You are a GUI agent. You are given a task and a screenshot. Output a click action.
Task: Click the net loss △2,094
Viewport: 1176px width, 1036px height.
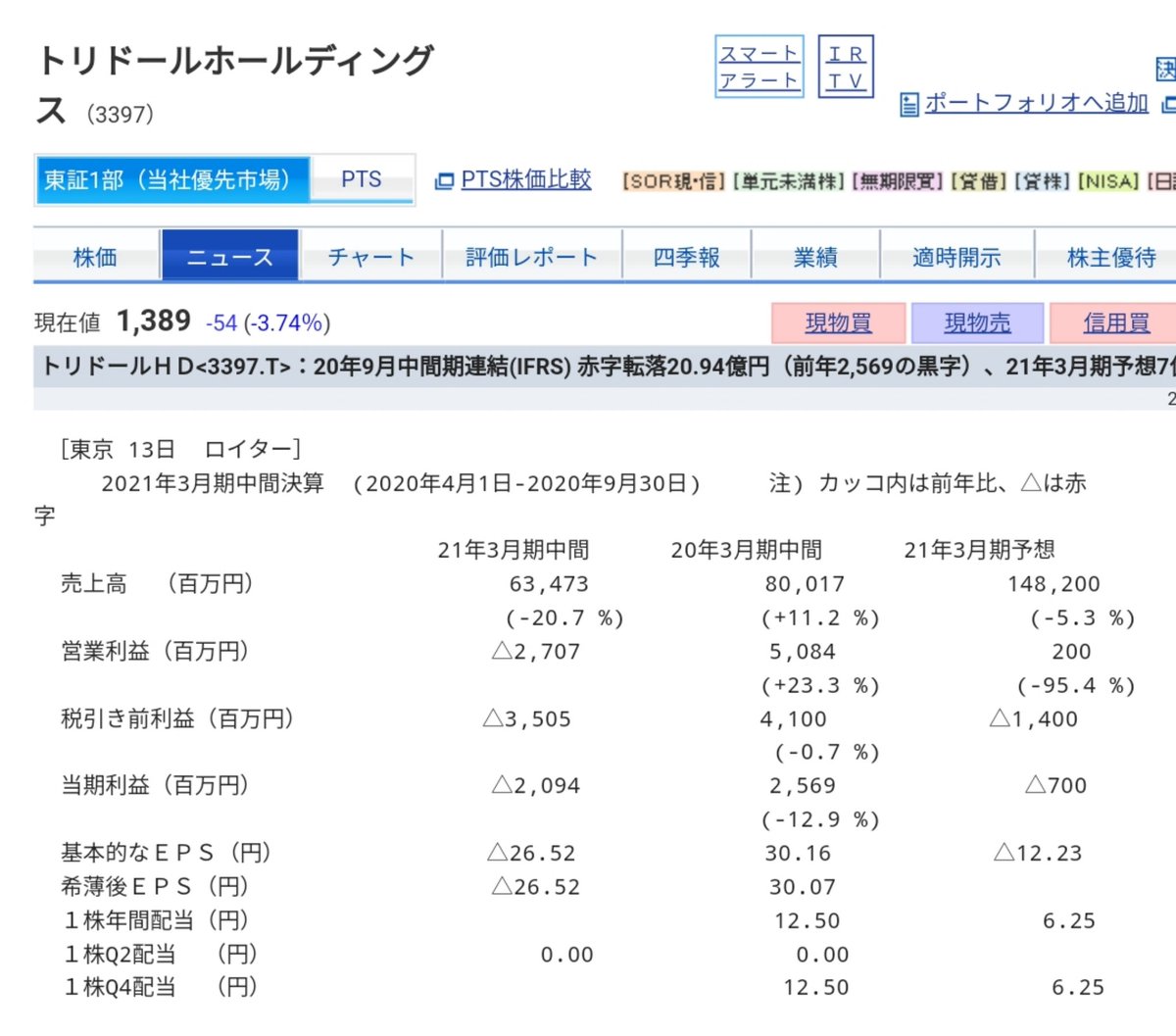point(536,786)
